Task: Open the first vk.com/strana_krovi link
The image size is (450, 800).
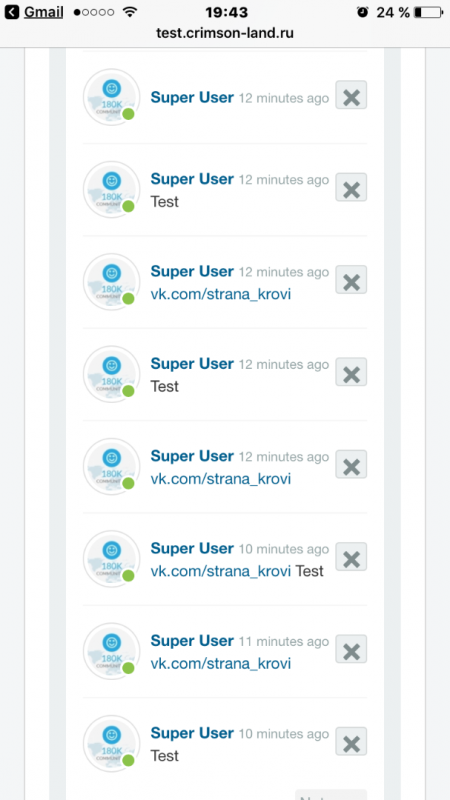Action: pos(220,294)
